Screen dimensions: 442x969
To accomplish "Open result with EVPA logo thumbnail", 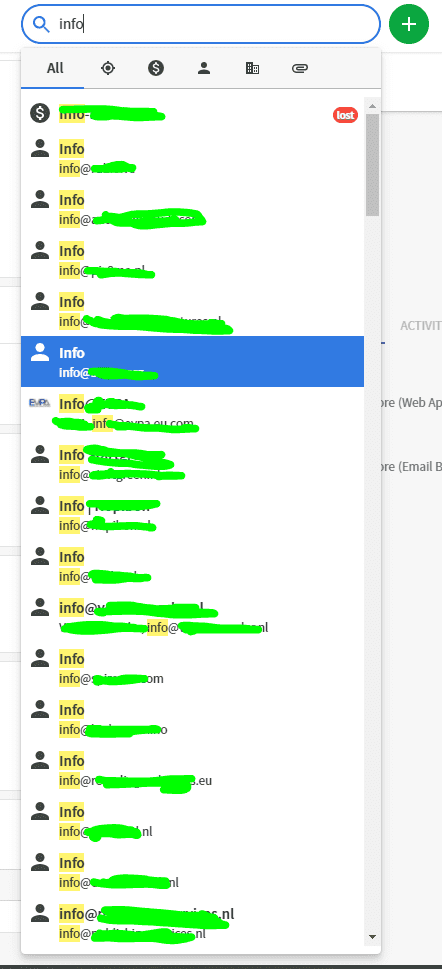I will (x=192, y=413).
